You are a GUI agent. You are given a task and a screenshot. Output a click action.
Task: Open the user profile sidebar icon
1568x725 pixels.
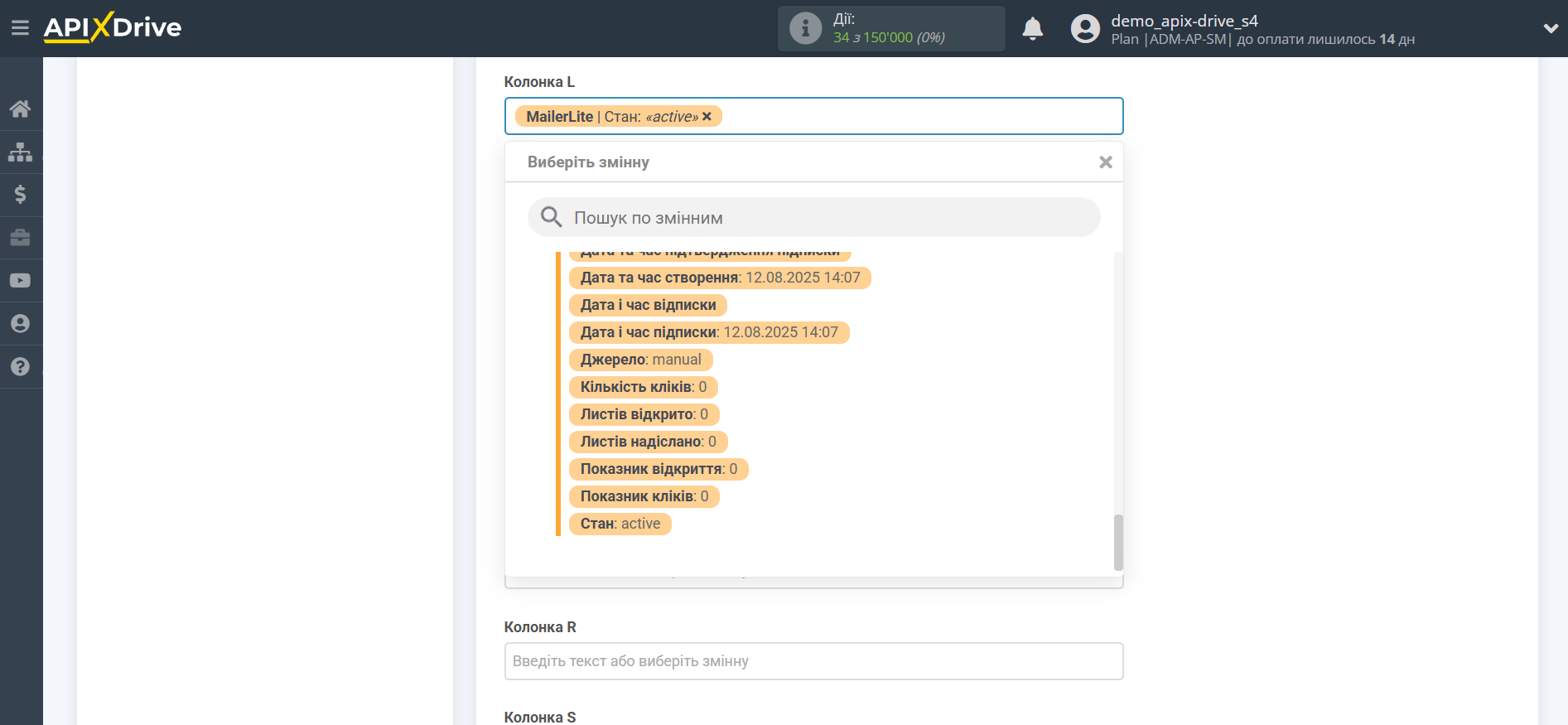click(x=21, y=324)
